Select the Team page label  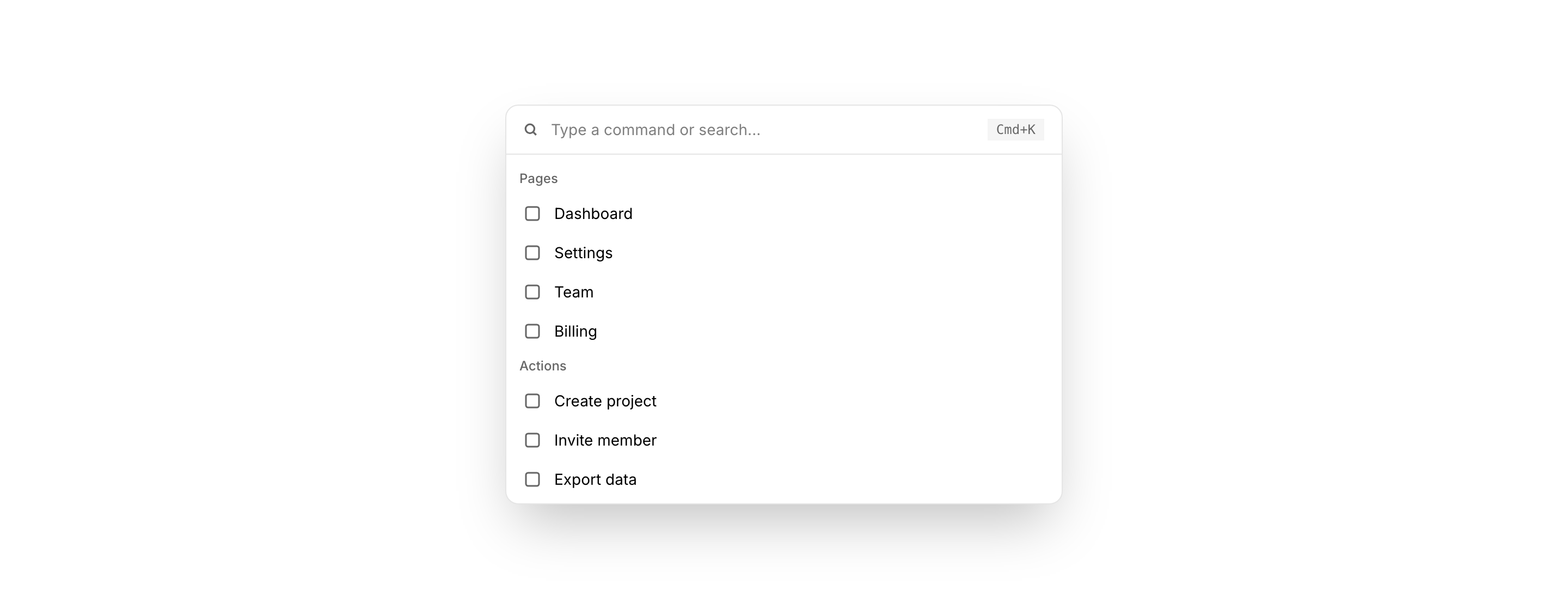(x=573, y=293)
